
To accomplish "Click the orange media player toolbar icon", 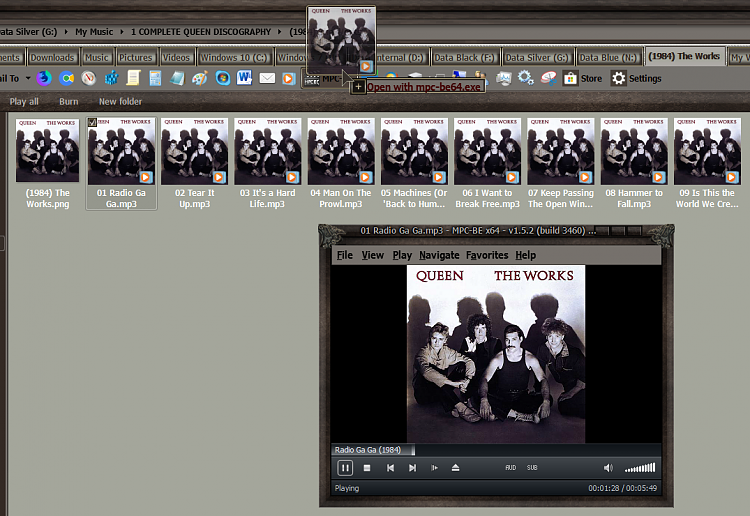I will click(x=289, y=78).
